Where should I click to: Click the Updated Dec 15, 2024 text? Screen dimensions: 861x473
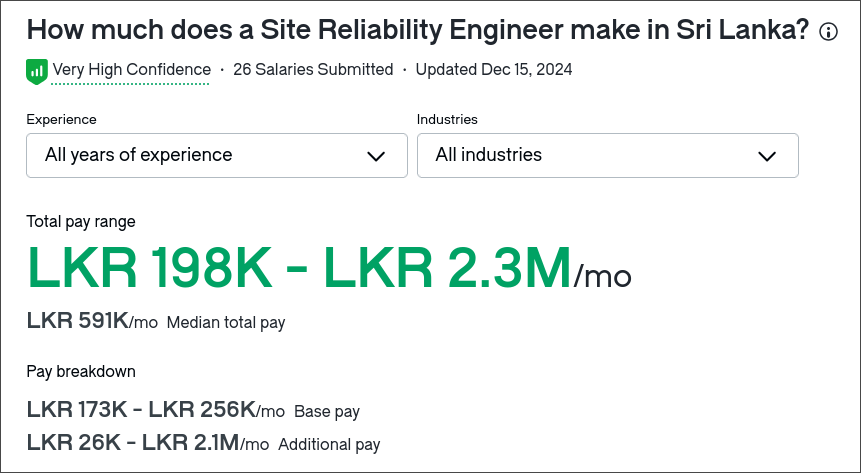tap(494, 70)
